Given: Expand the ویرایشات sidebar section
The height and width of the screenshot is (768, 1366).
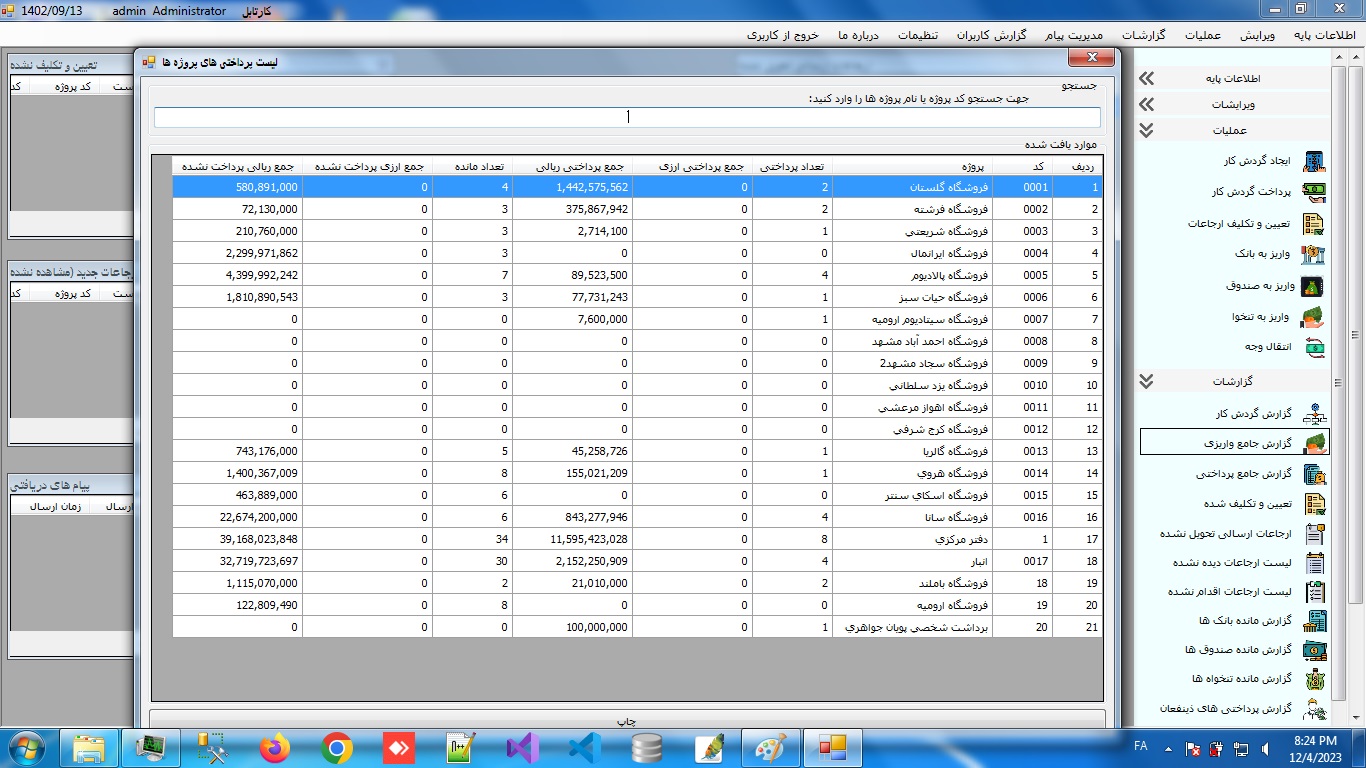Looking at the screenshot, I should pyautogui.click(x=1146, y=105).
